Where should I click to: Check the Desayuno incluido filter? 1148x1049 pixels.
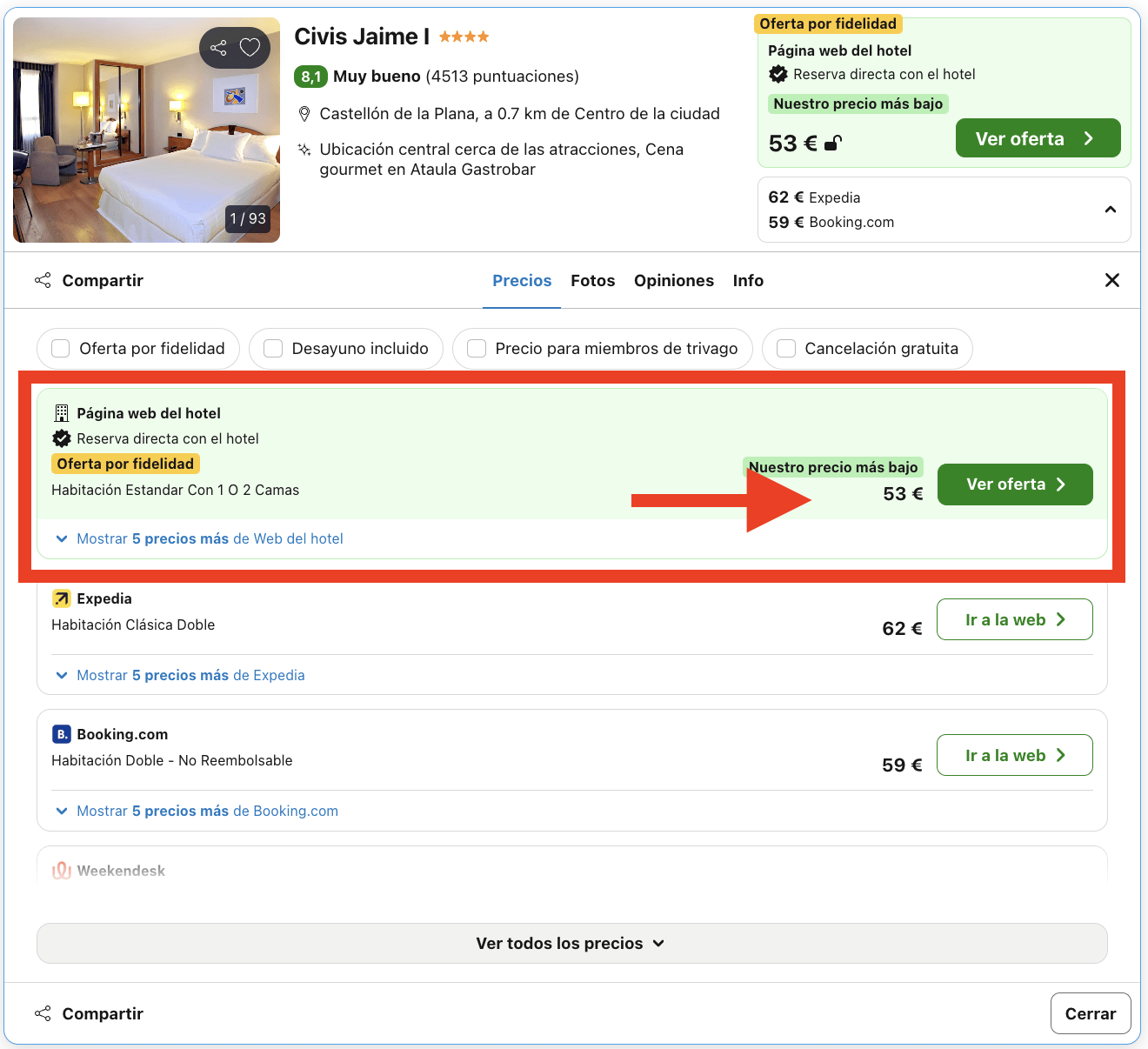273,348
